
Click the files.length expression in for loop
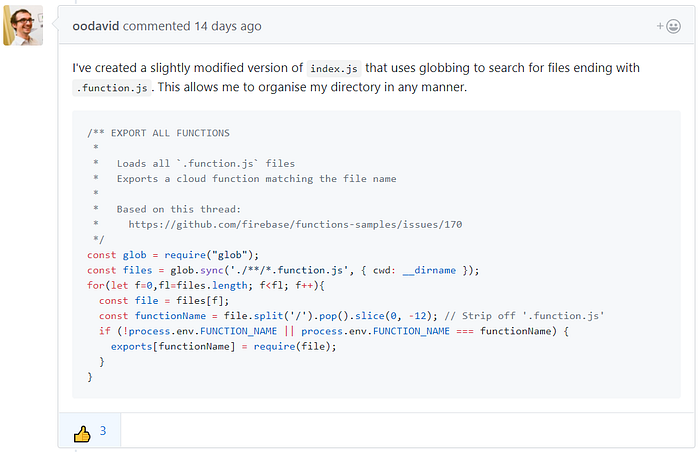pos(212,285)
